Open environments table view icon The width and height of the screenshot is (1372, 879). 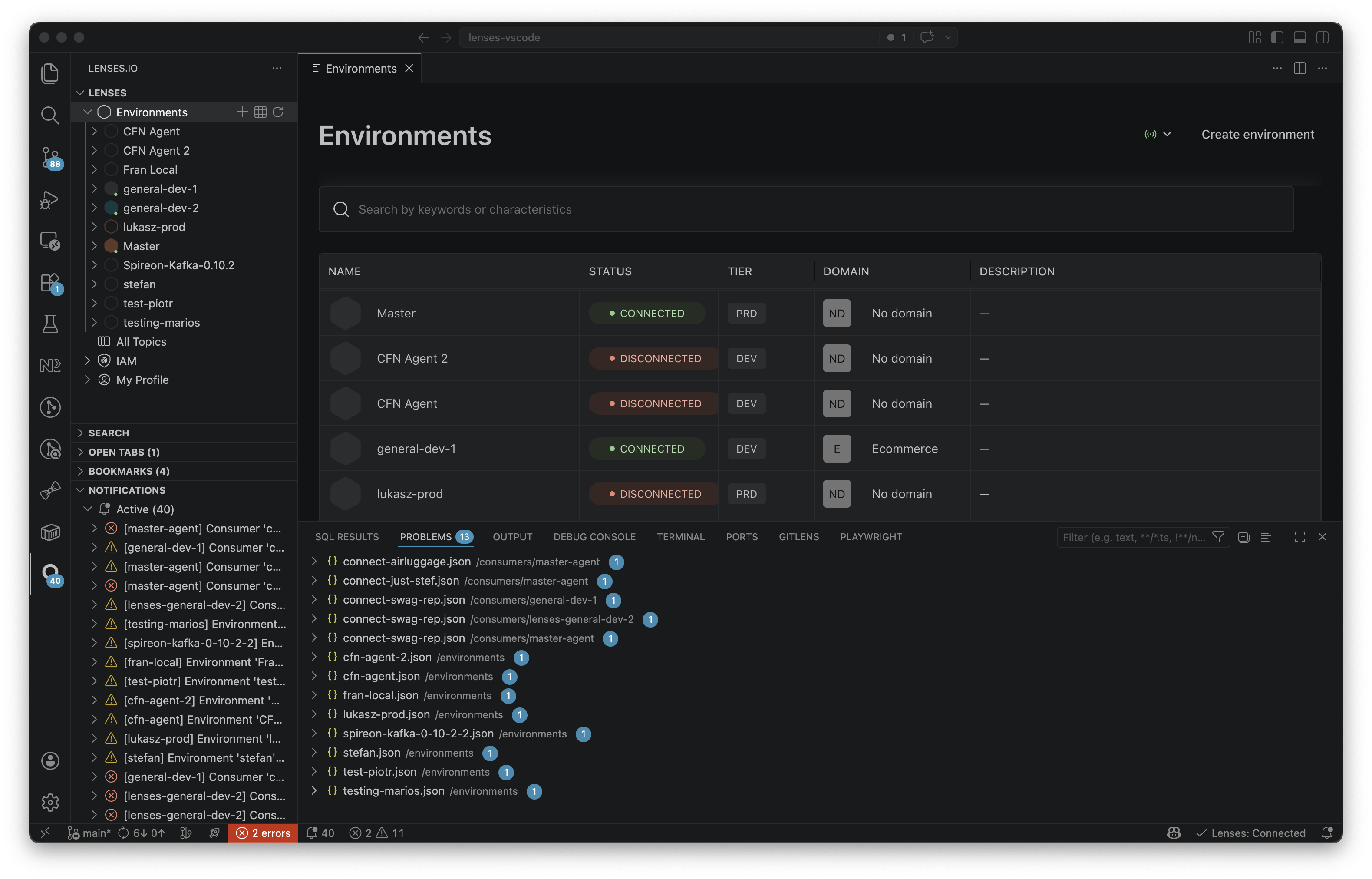pos(260,112)
